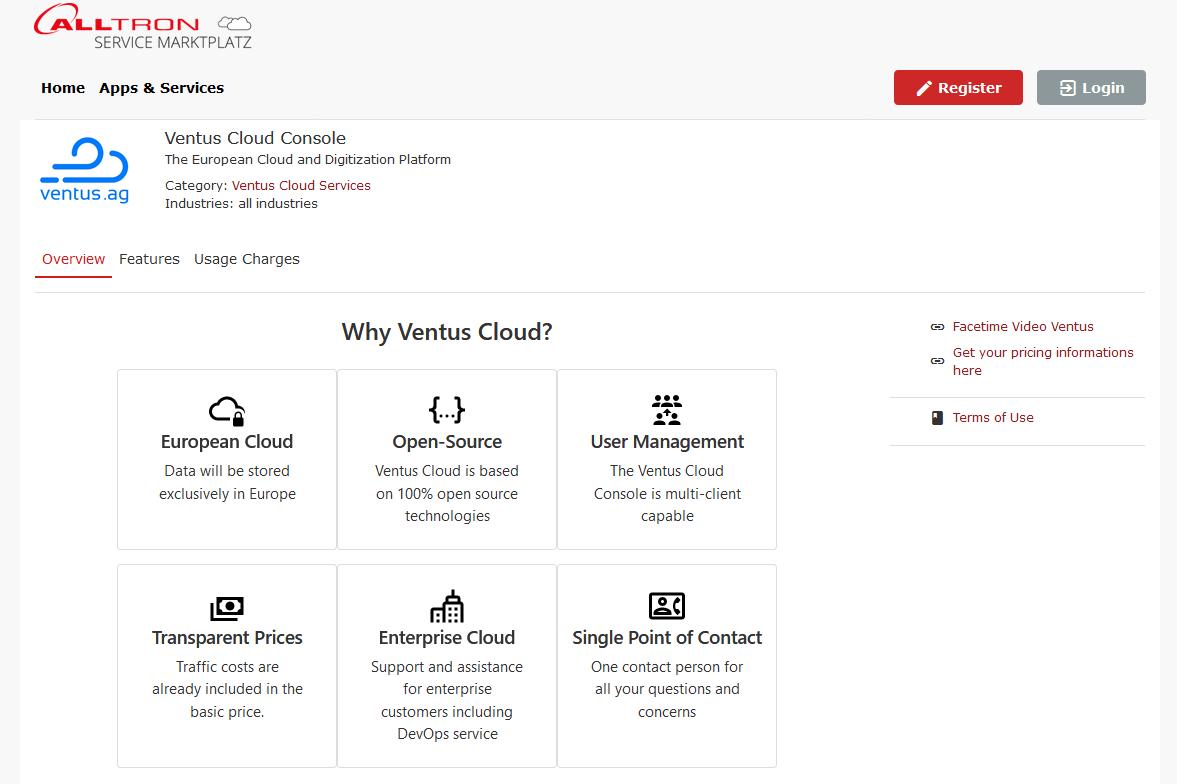This screenshot has width=1177, height=784.
Task: Click link icon beside Facetime Video Ventus
Action: coord(937,327)
